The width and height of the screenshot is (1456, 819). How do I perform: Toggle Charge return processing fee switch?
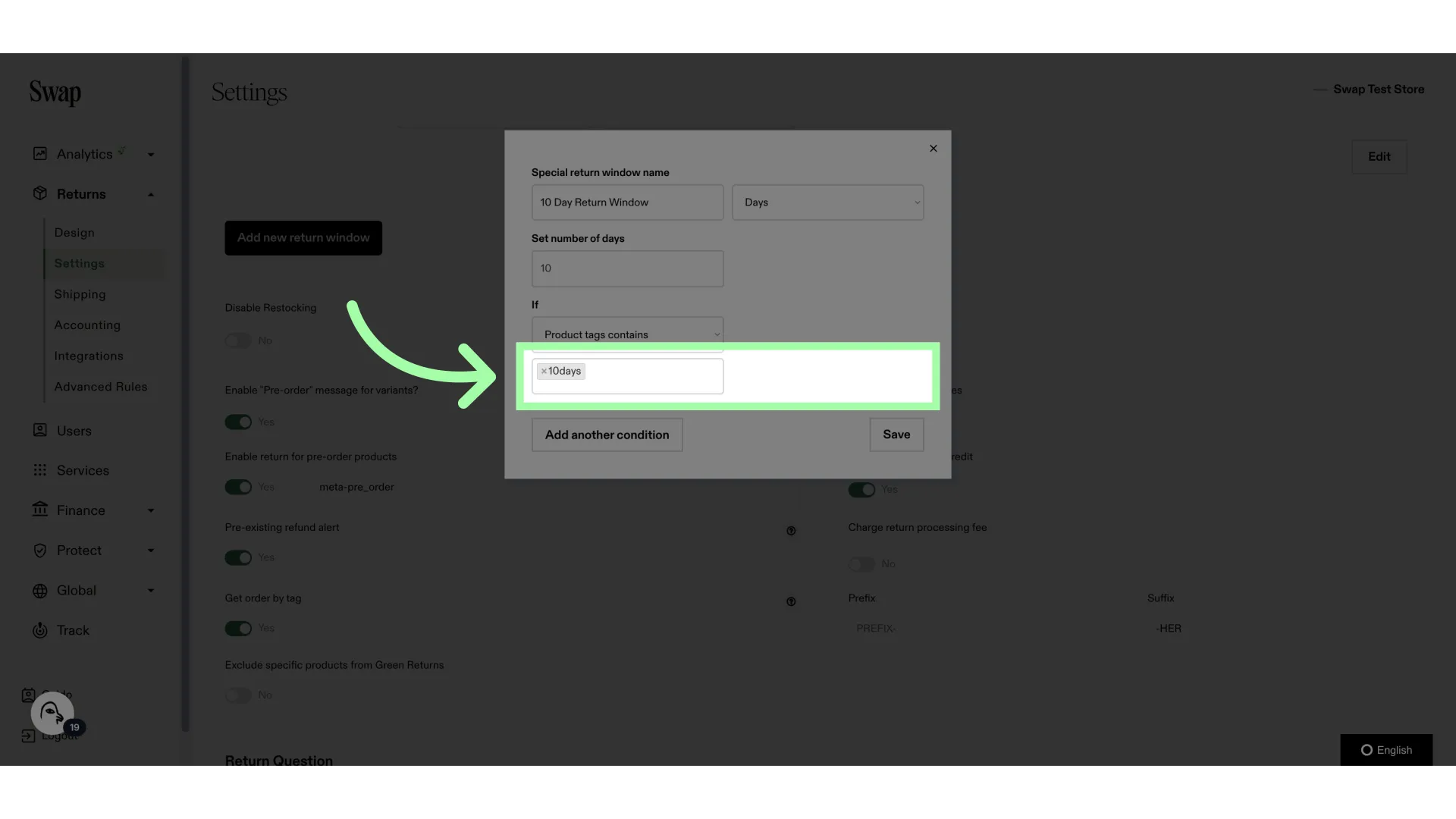861,563
